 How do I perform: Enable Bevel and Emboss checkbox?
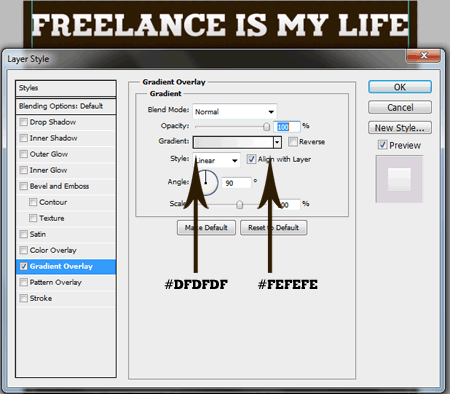[x=24, y=186]
